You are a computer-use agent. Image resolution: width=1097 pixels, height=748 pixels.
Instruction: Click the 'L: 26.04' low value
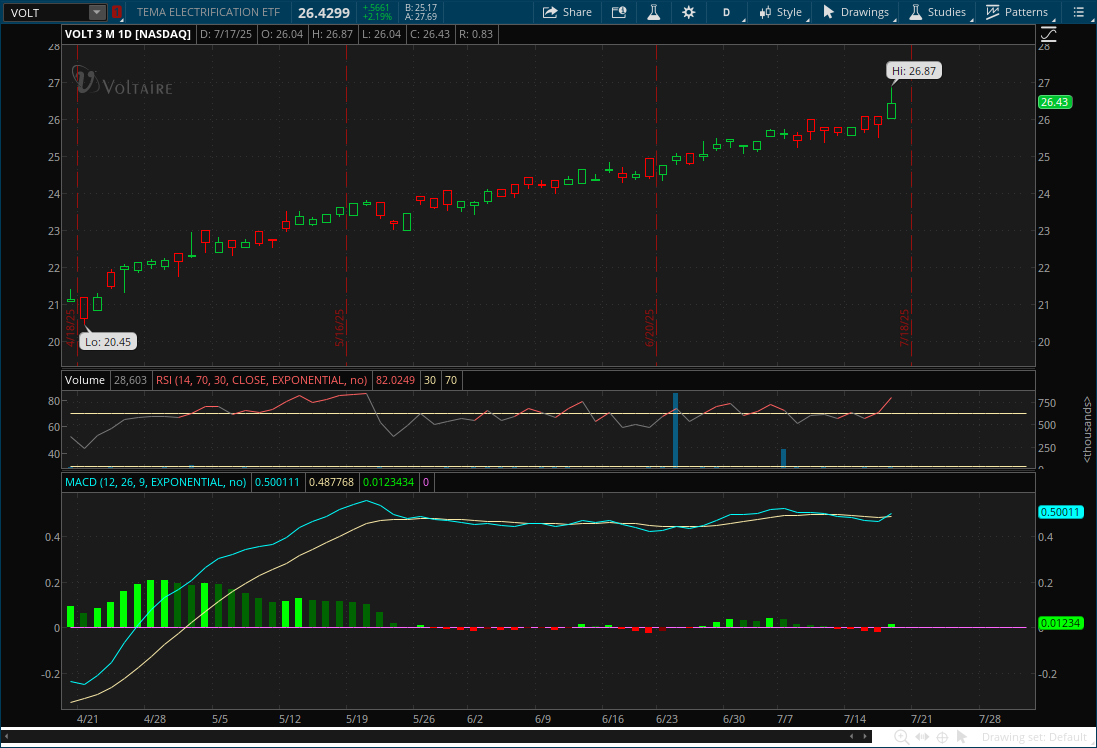[x=381, y=34]
